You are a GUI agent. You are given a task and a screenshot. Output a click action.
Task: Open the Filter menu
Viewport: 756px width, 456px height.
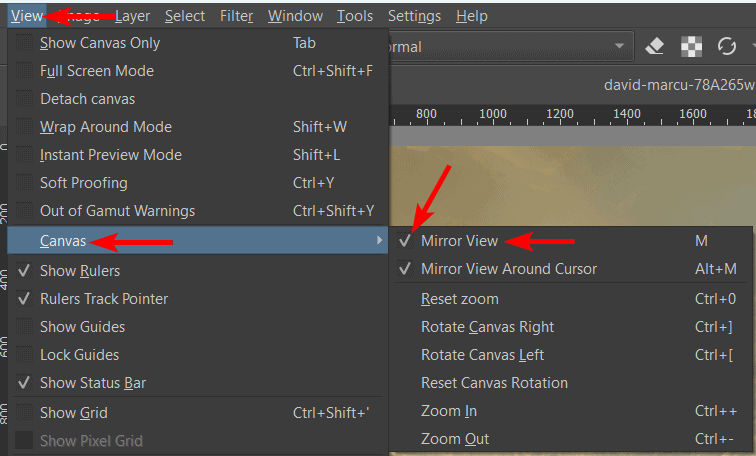coord(237,16)
